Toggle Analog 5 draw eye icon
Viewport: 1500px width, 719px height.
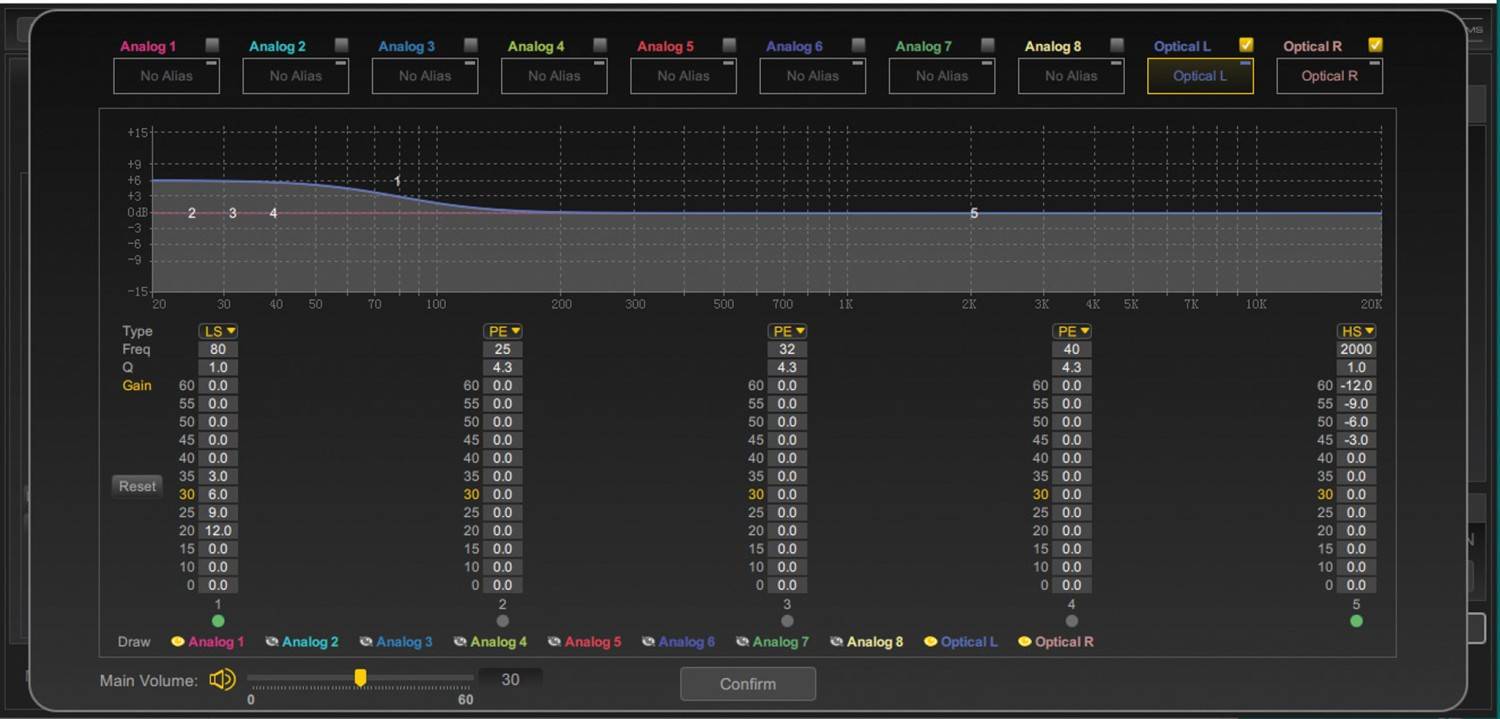pyautogui.click(x=554, y=642)
